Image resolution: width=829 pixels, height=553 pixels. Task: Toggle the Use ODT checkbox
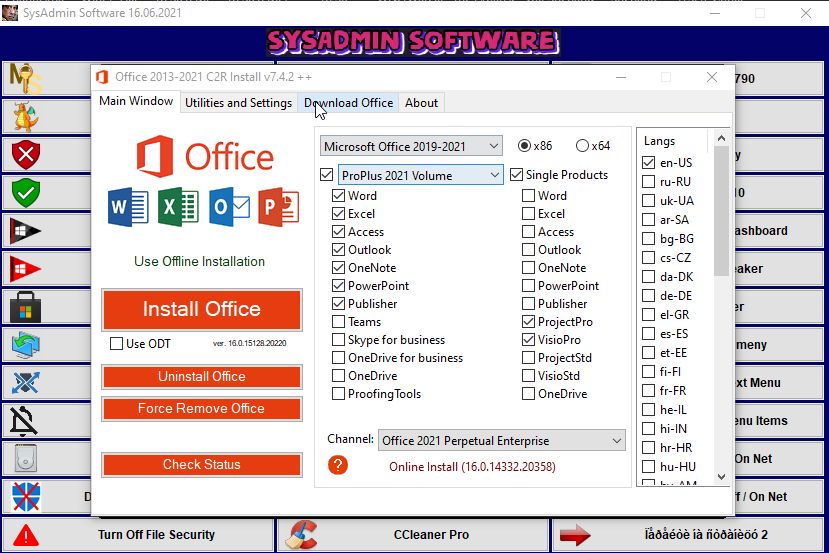pos(116,344)
